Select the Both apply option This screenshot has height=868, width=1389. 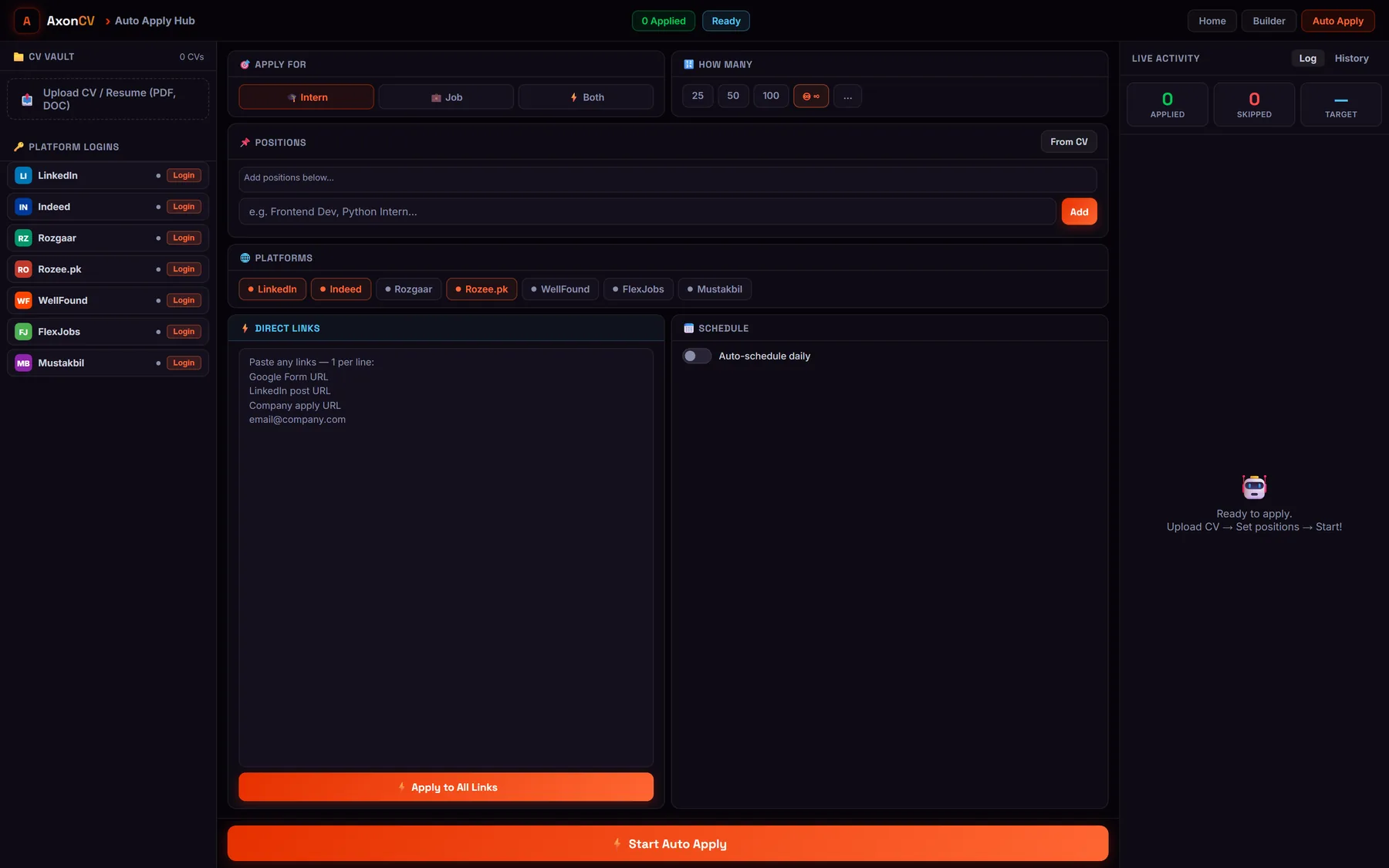pyautogui.click(x=586, y=97)
